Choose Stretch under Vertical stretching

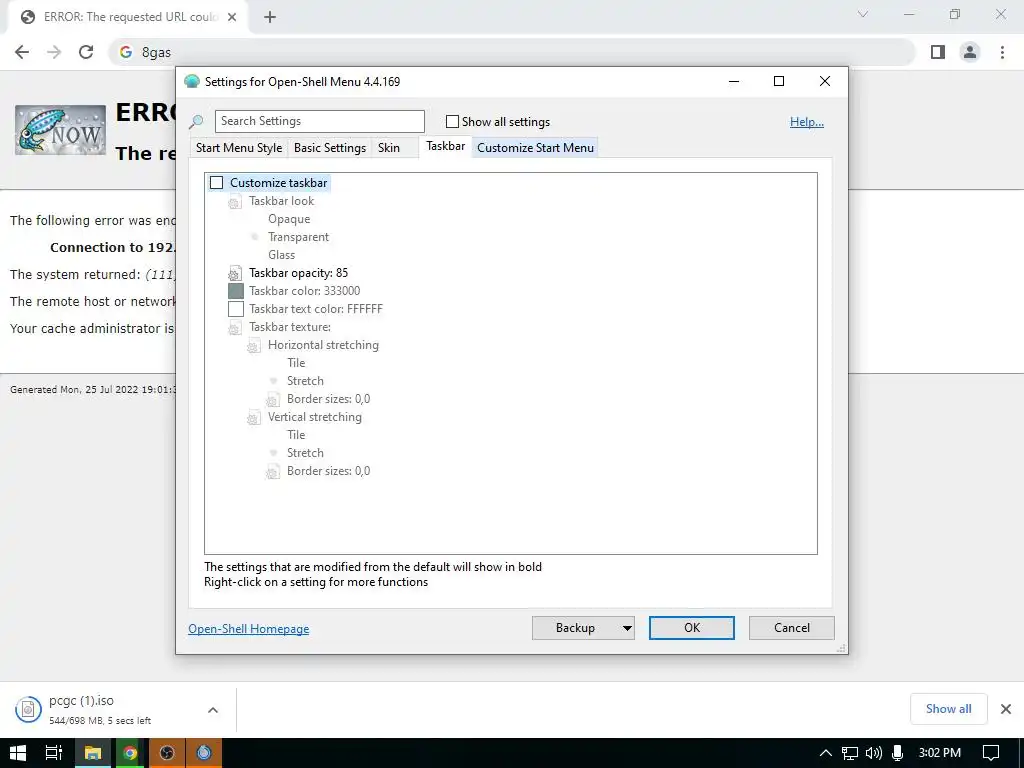[x=305, y=453]
